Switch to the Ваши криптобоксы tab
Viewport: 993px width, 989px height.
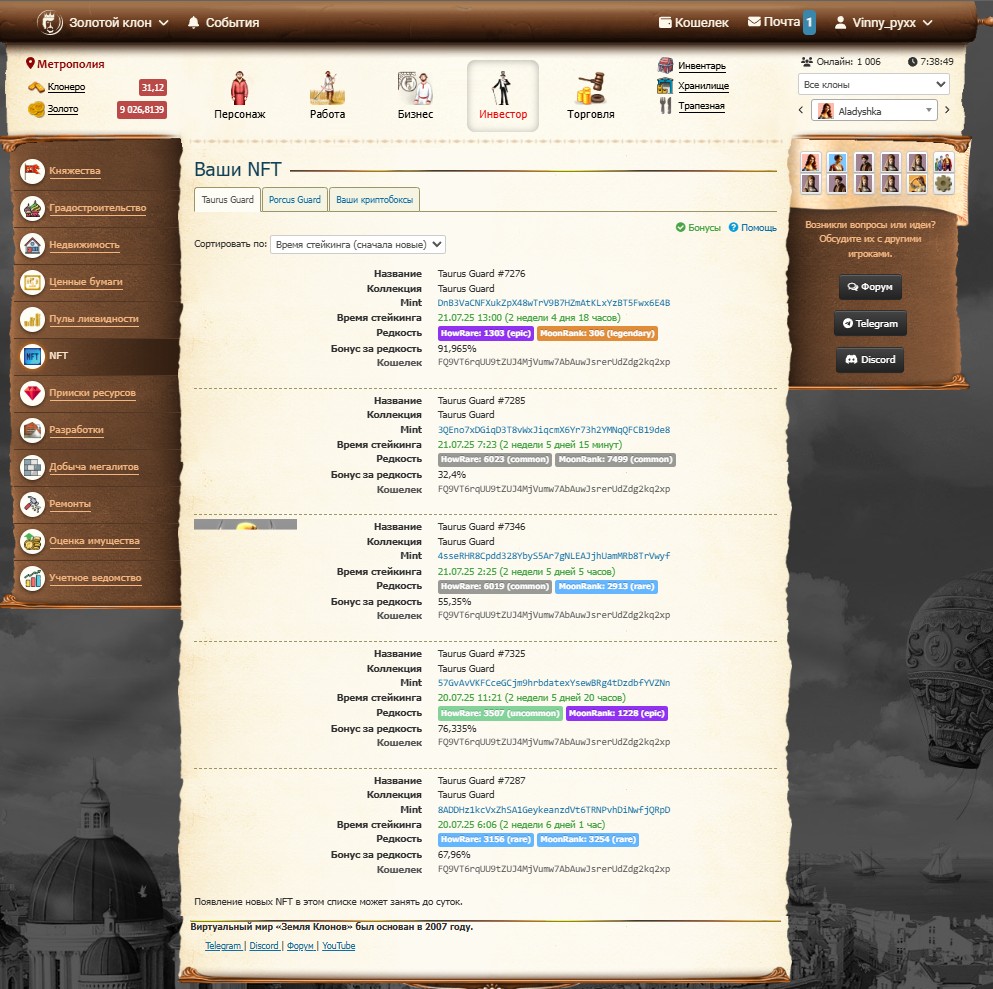(x=374, y=200)
